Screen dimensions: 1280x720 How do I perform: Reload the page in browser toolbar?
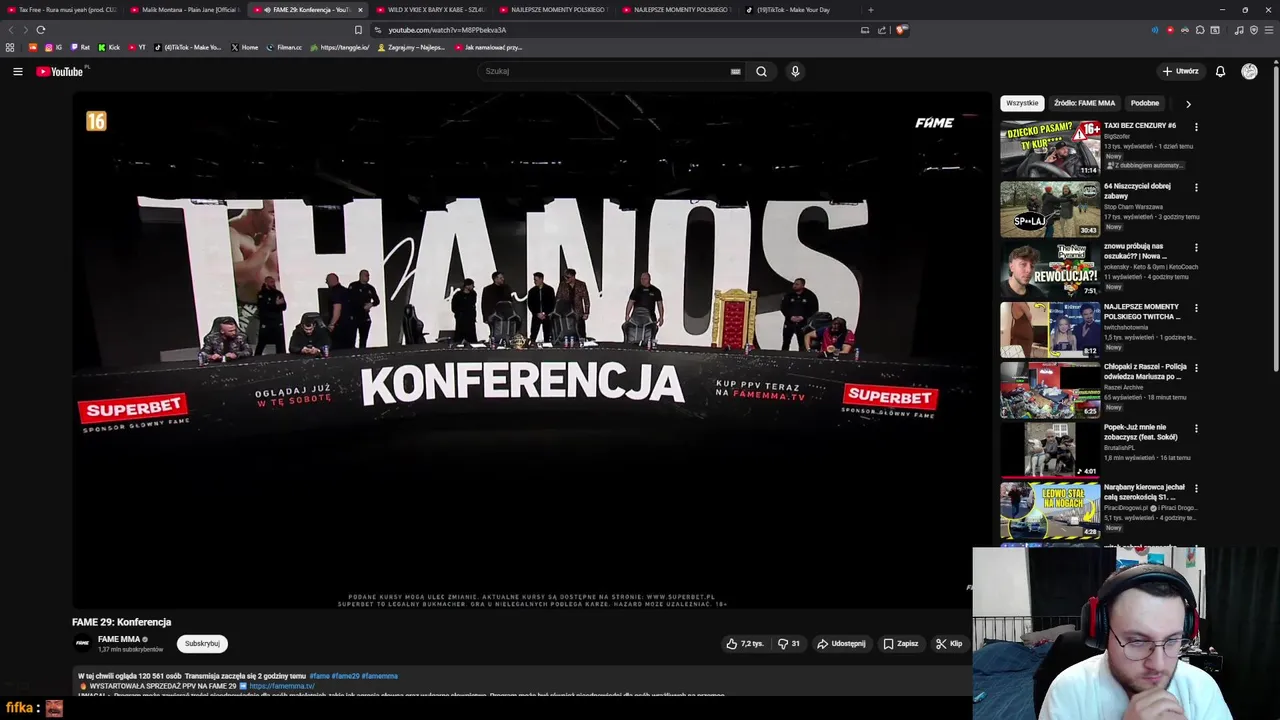pos(40,30)
